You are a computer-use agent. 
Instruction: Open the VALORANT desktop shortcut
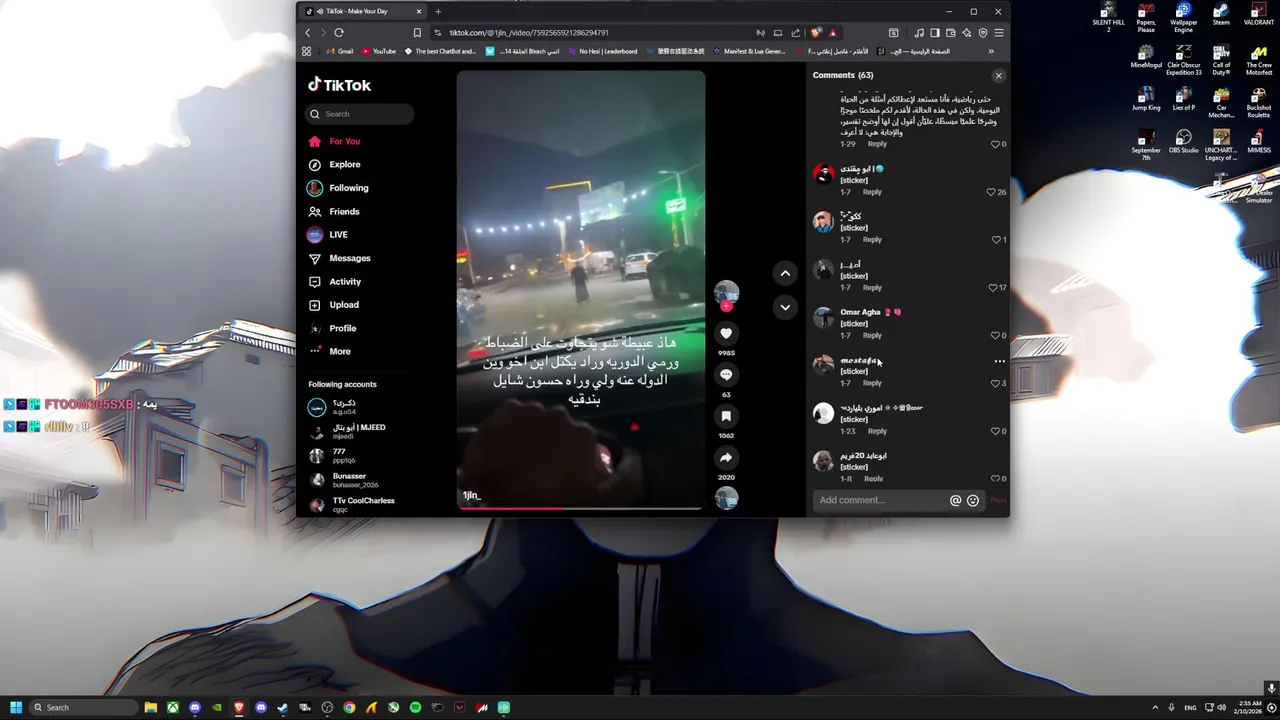1259,15
